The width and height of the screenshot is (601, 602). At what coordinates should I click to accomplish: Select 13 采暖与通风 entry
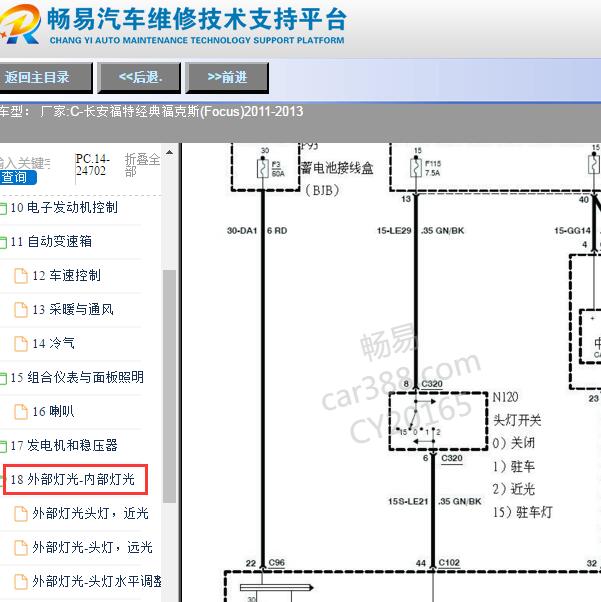(73, 309)
